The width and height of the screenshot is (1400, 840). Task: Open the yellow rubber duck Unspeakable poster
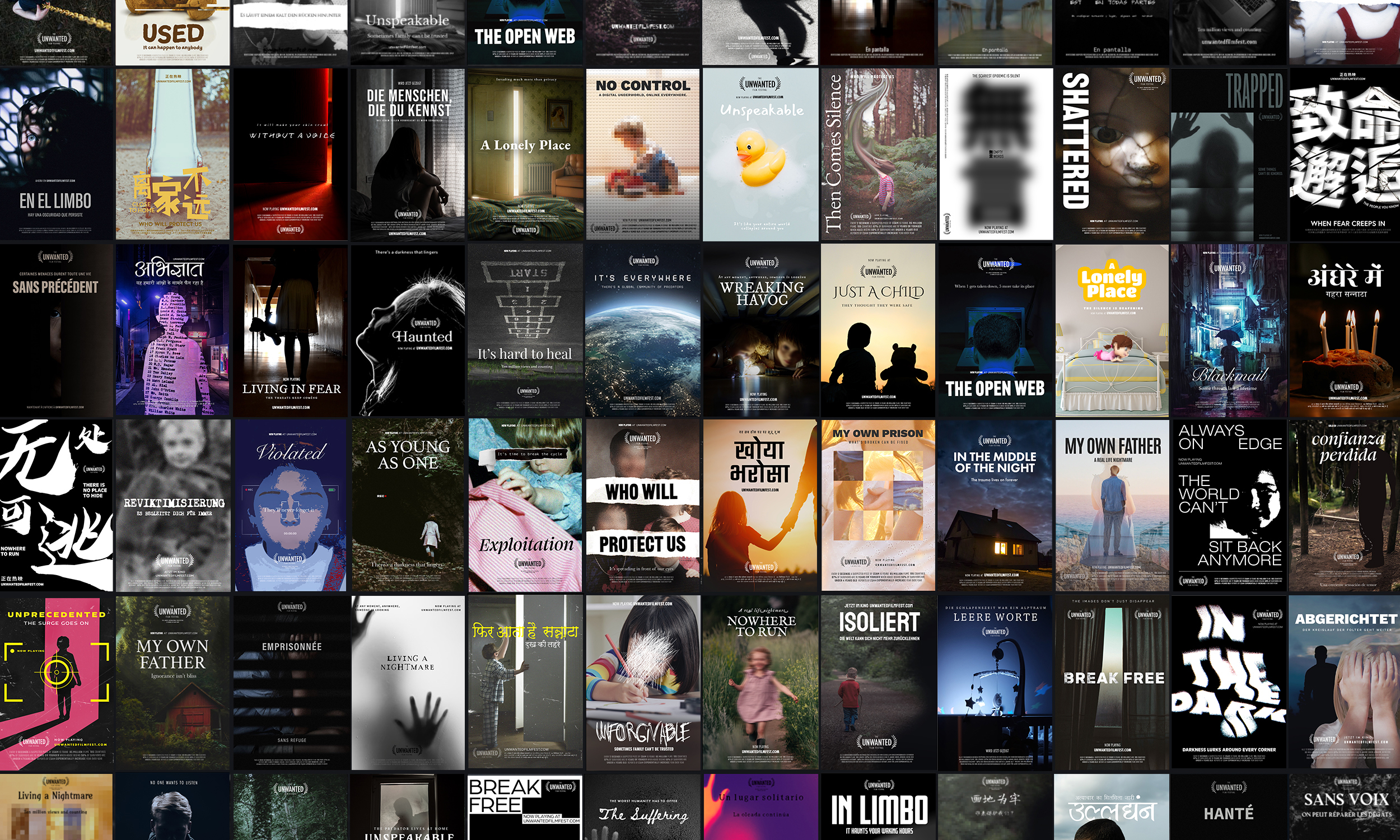(760, 155)
